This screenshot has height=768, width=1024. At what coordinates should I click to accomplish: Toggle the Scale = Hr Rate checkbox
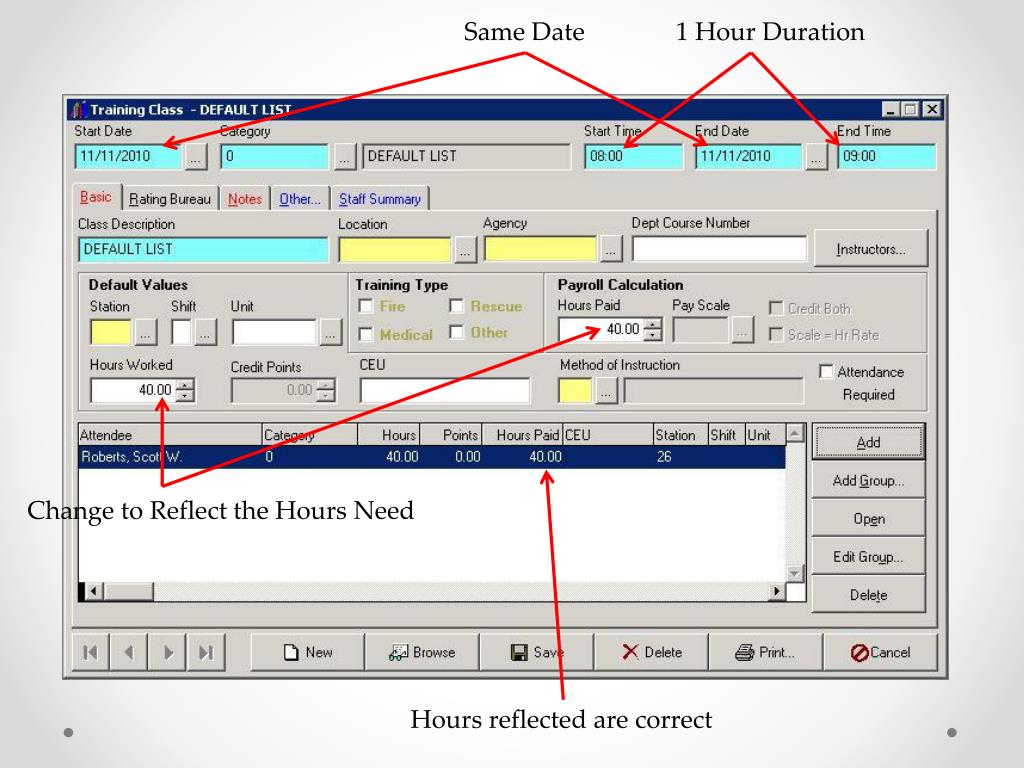coord(776,334)
